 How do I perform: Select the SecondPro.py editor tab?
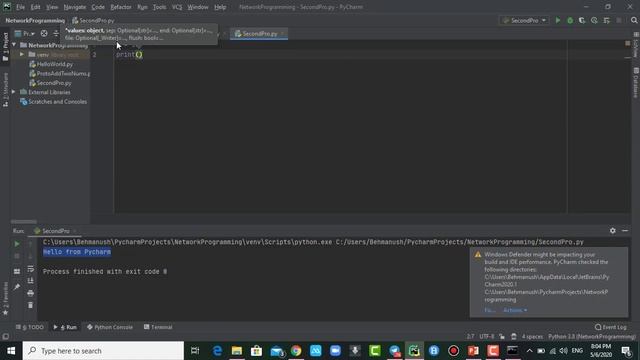[259, 34]
